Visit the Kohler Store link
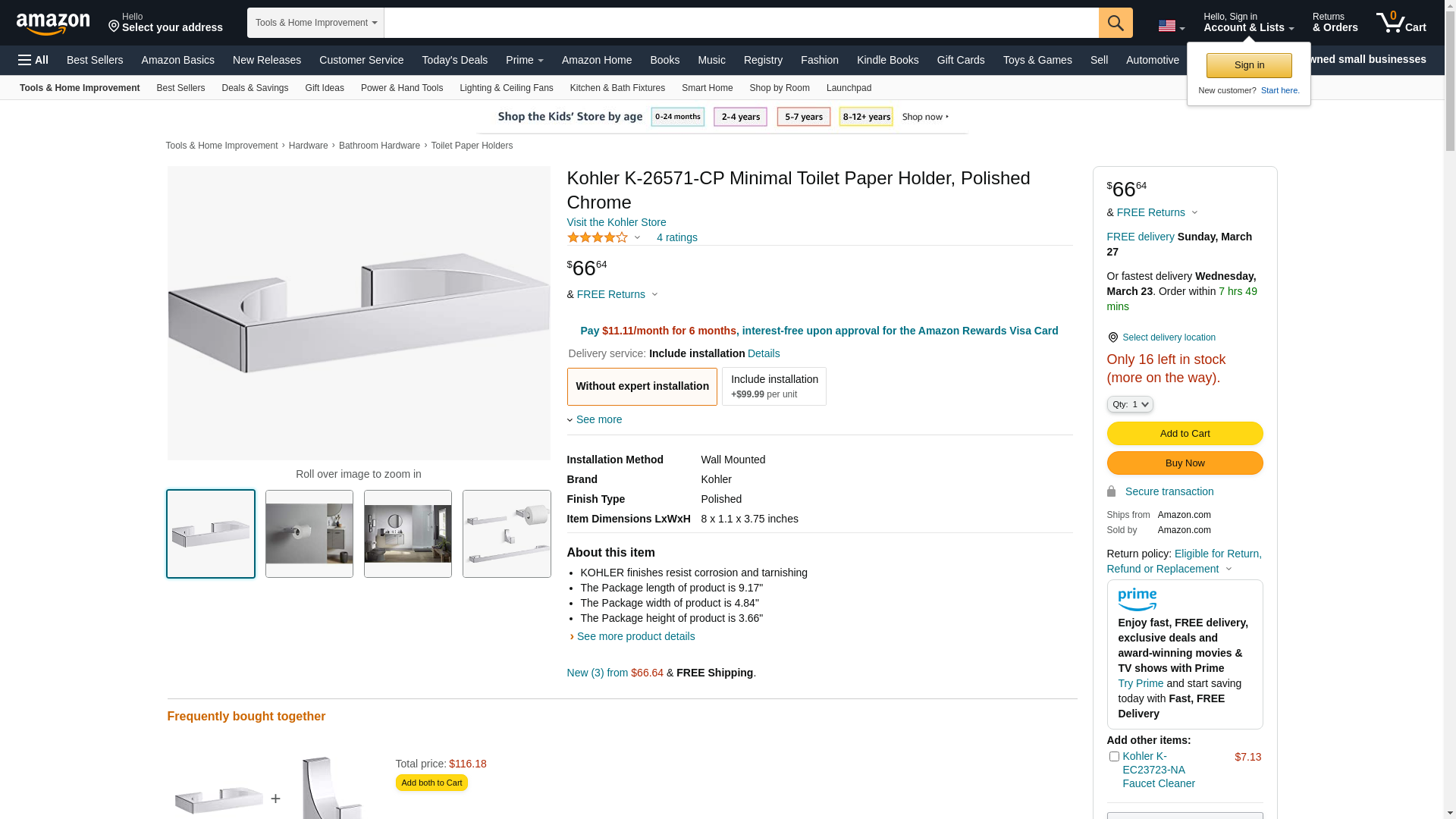 pos(616,222)
